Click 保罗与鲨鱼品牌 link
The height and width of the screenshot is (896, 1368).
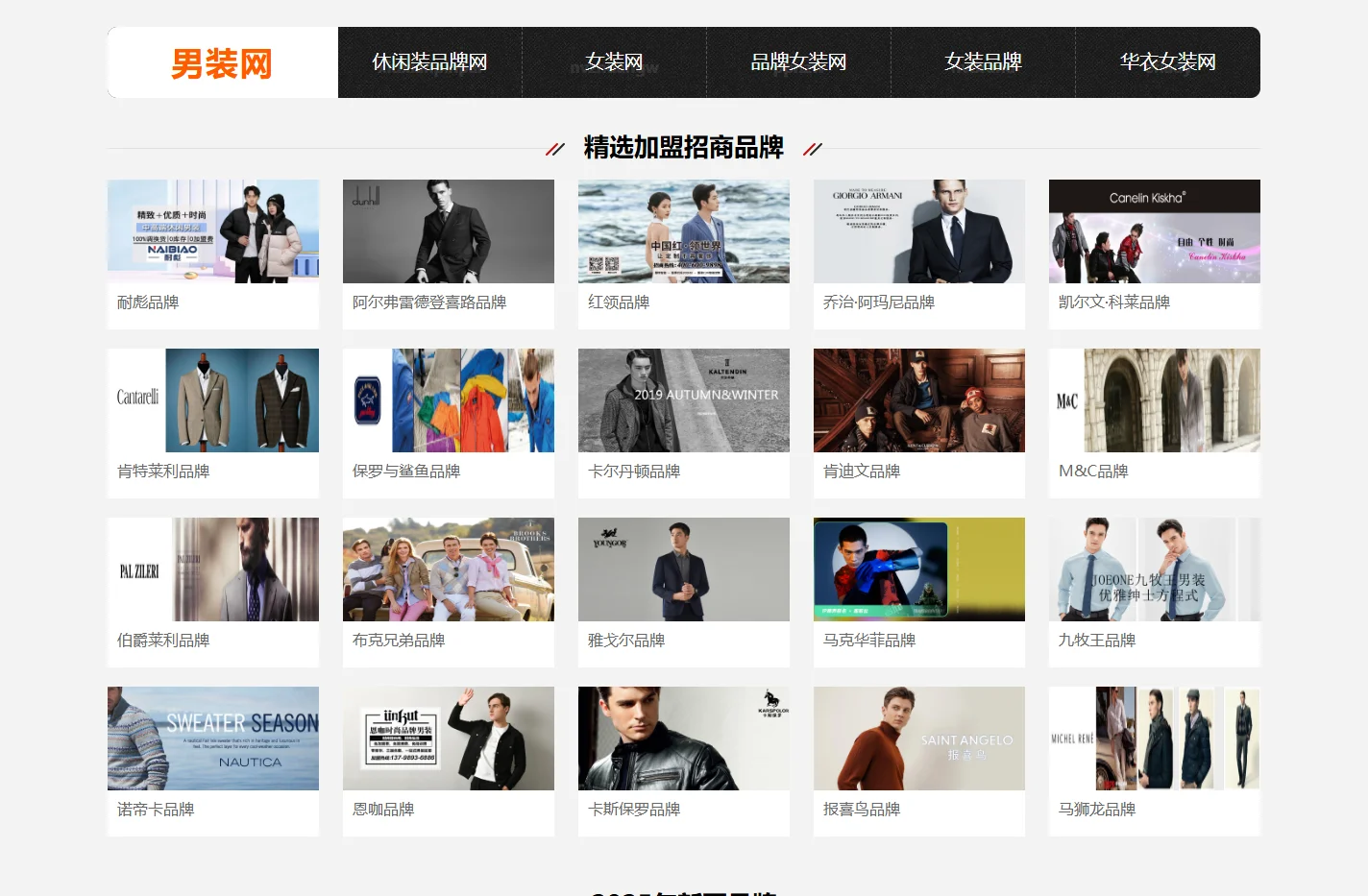(406, 472)
